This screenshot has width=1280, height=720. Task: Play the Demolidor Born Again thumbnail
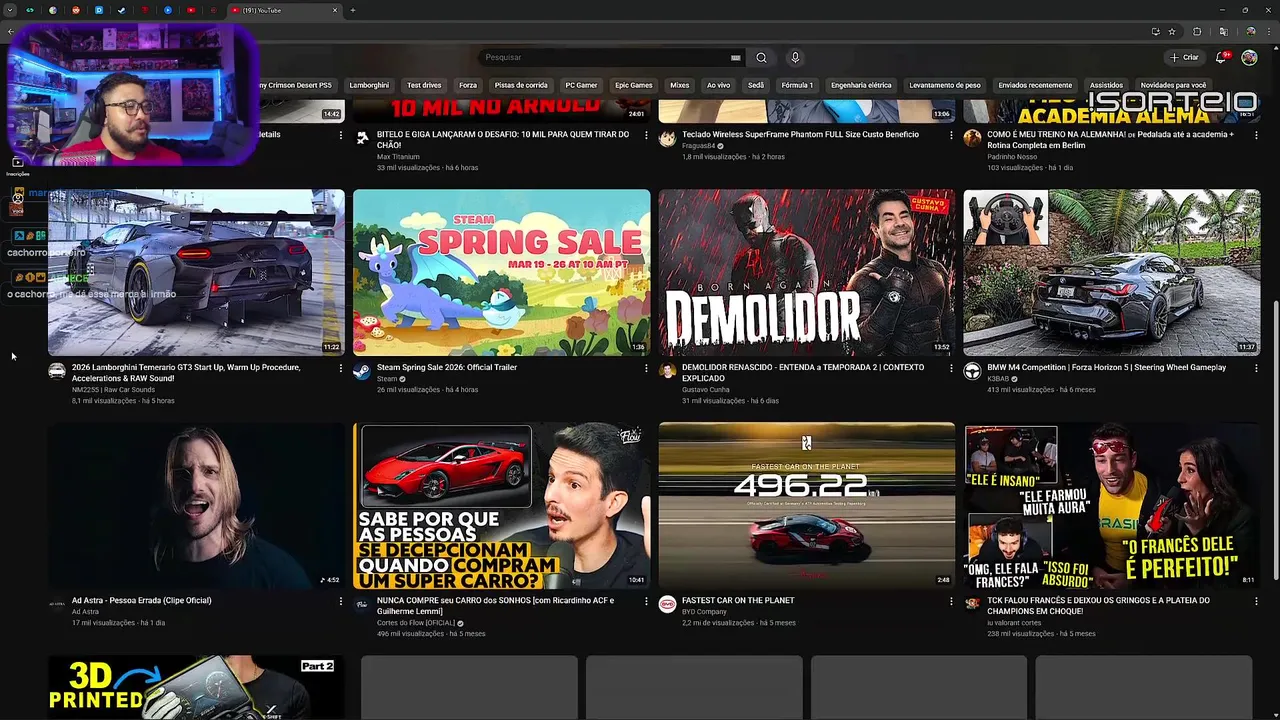(807, 272)
